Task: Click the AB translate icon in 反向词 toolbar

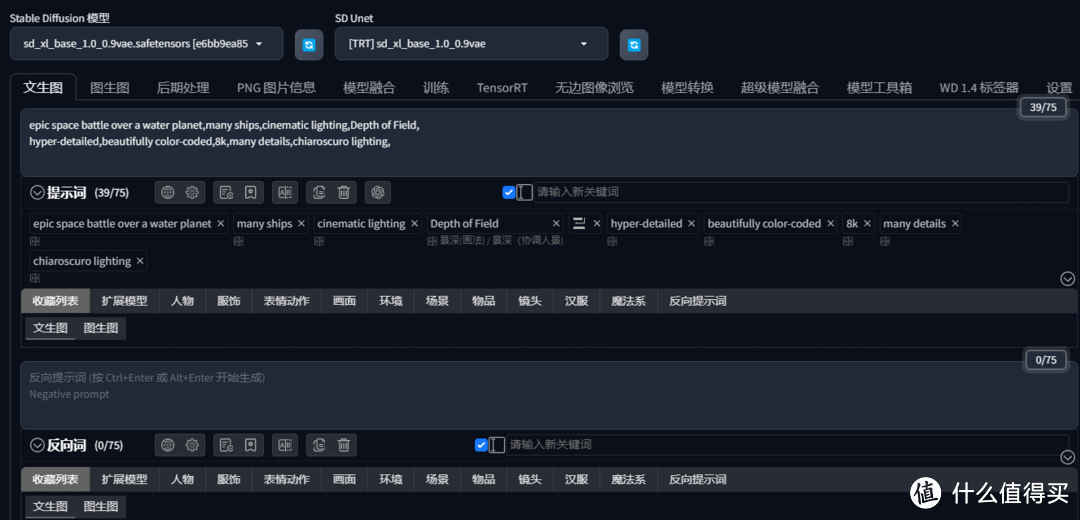Action: pyautogui.click(x=285, y=445)
